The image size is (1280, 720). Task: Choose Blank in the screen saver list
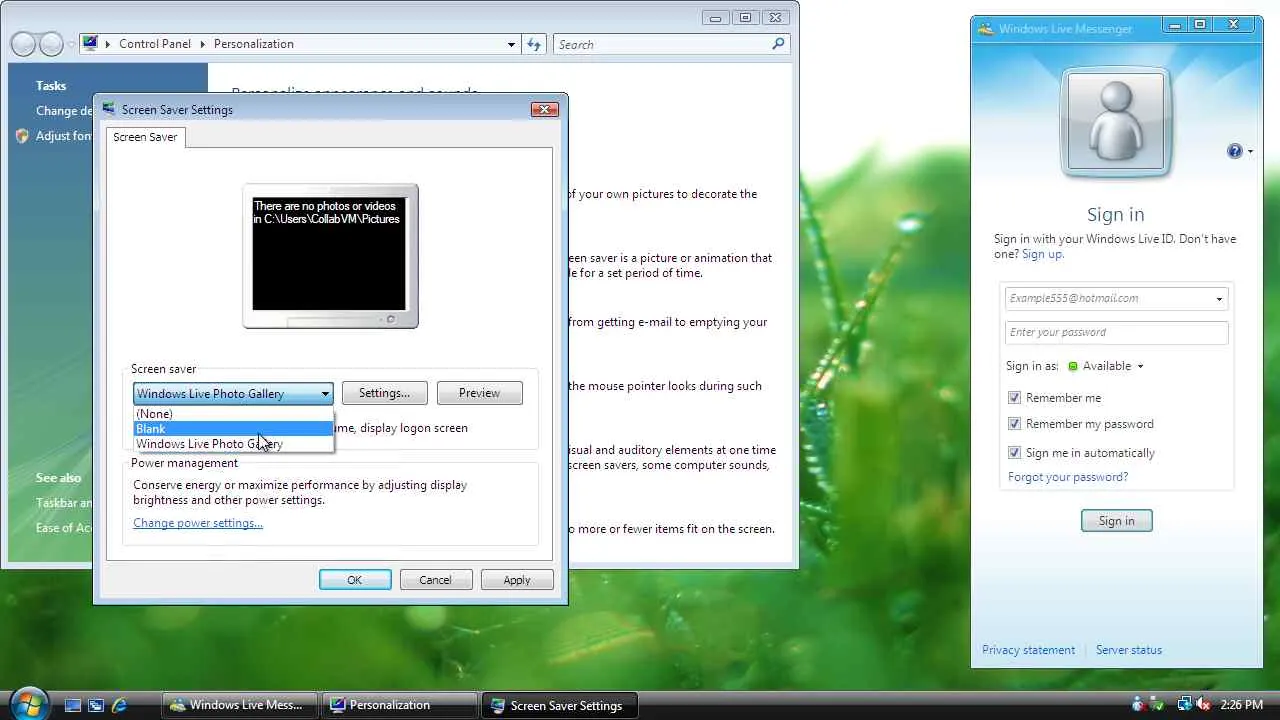point(233,429)
